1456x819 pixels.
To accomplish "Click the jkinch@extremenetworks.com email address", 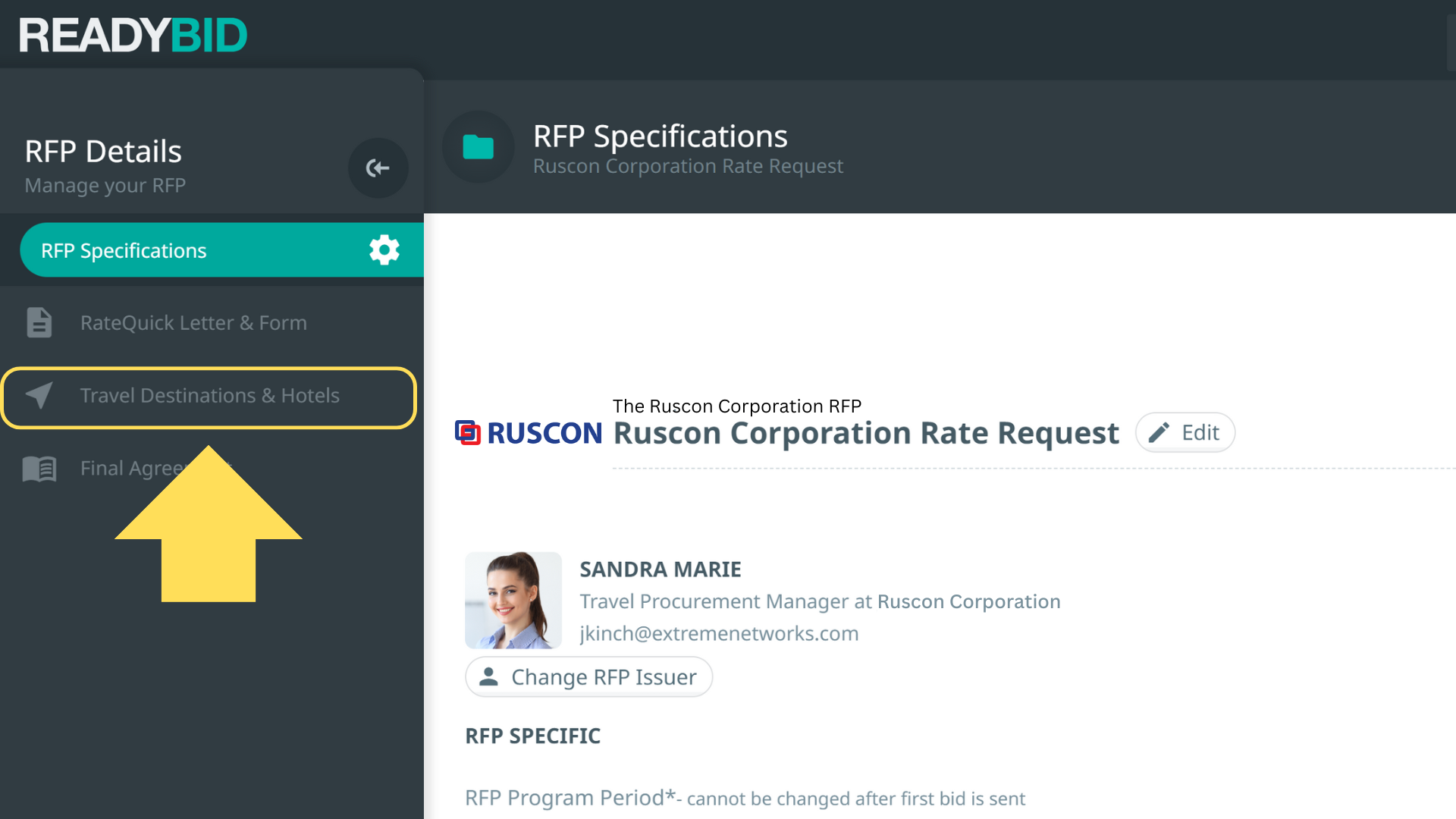I will [x=719, y=633].
